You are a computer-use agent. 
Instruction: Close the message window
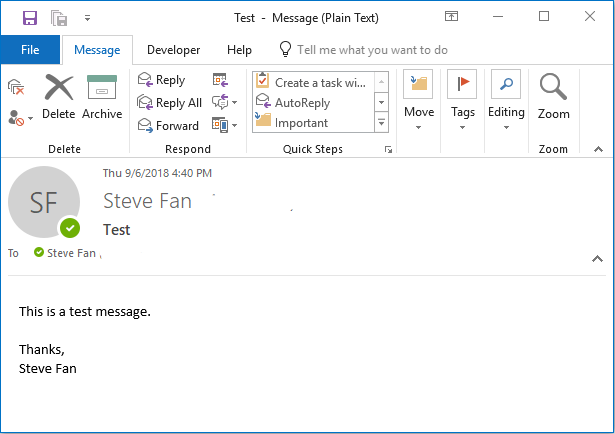coord(590,16)
